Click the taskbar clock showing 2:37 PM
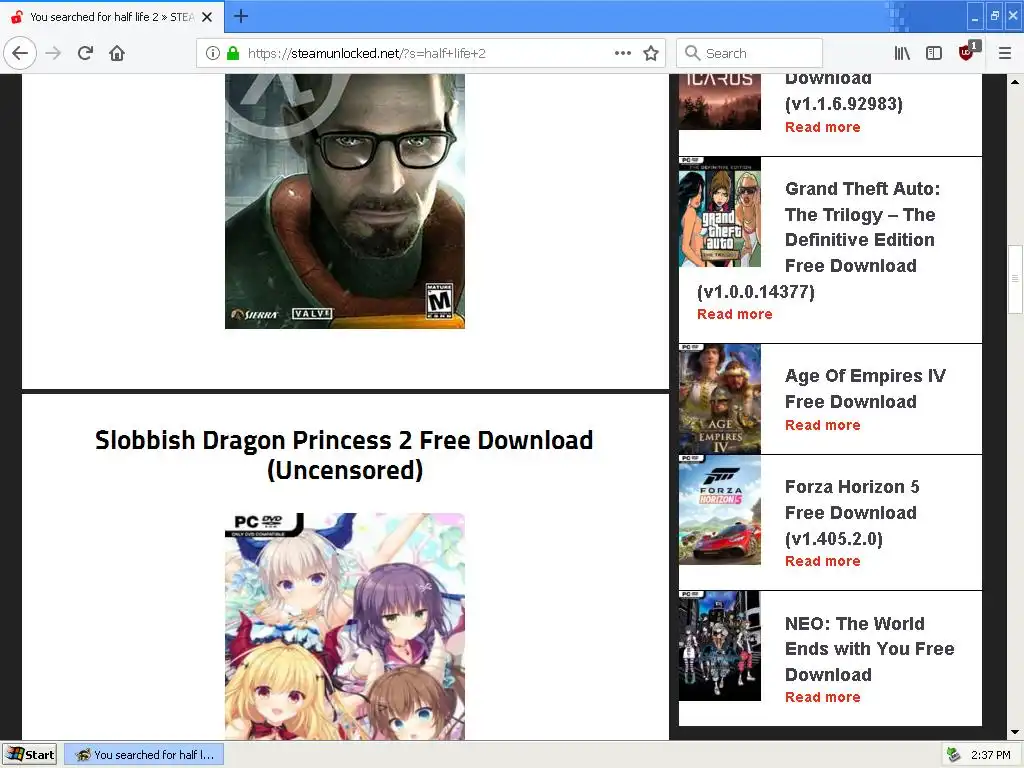1024x768 pixels. 990,755
